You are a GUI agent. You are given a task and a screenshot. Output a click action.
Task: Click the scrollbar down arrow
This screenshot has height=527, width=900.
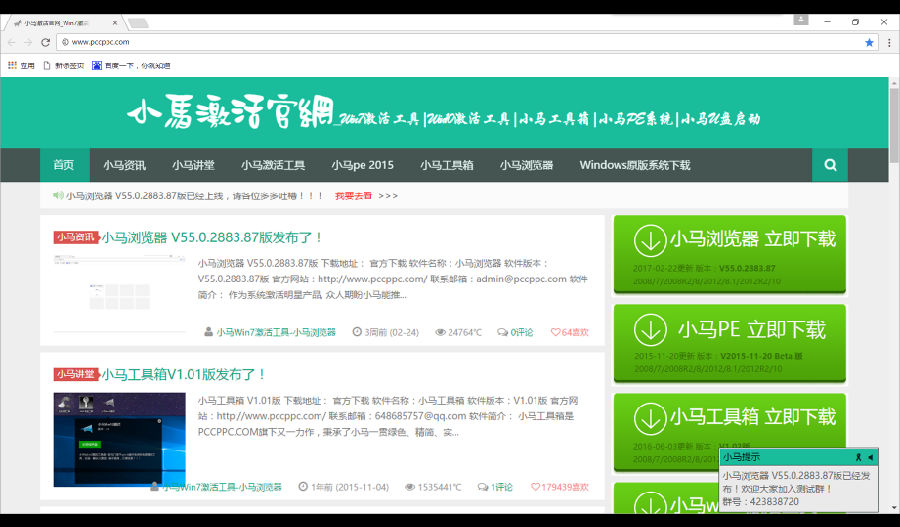tap(894, 507)
